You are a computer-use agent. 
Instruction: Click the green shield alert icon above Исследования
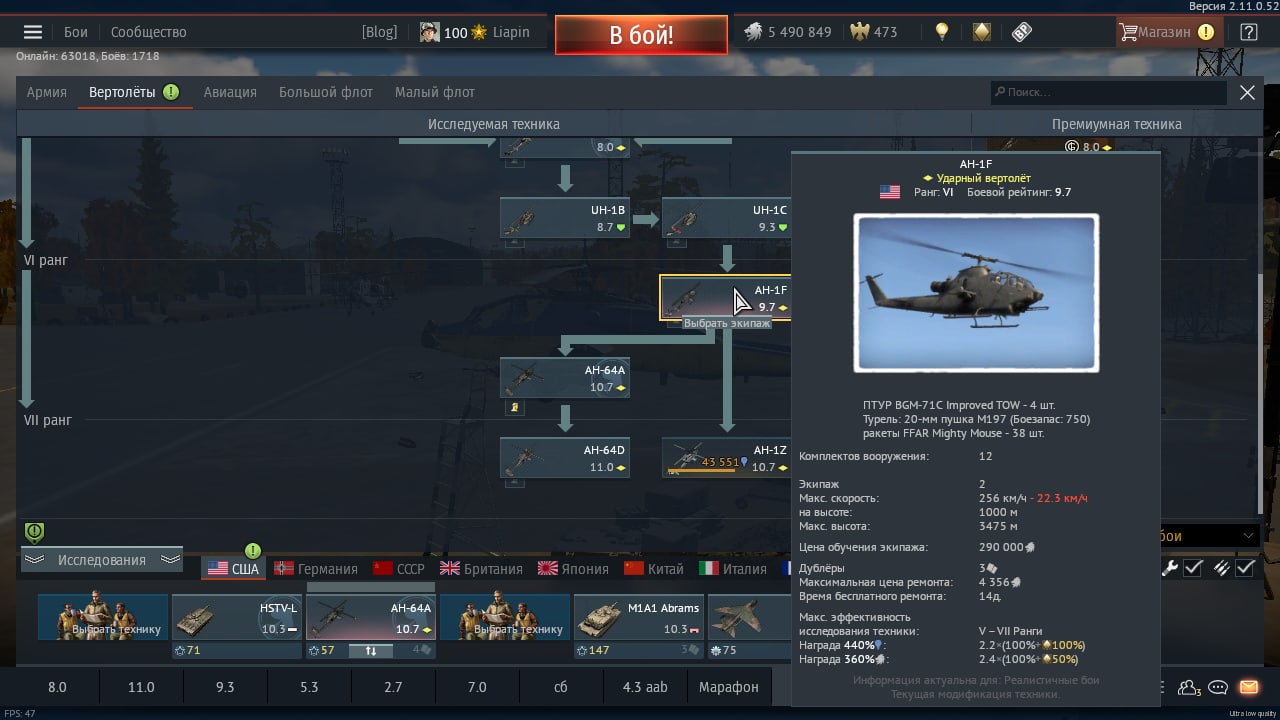click(x=34, y=532)
